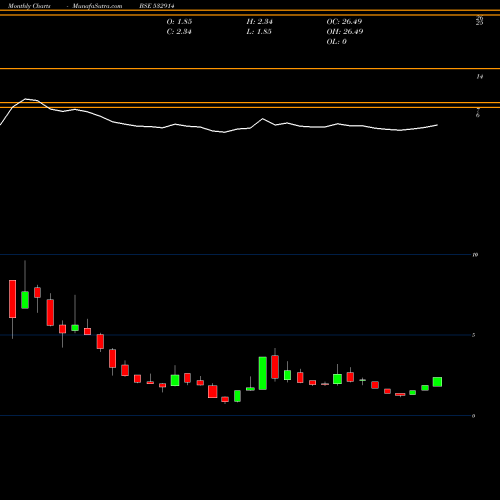Viewport: 500px width, 500px height.
Task: Select the close value 'C: 2.34'
Action: click(179, 32)
